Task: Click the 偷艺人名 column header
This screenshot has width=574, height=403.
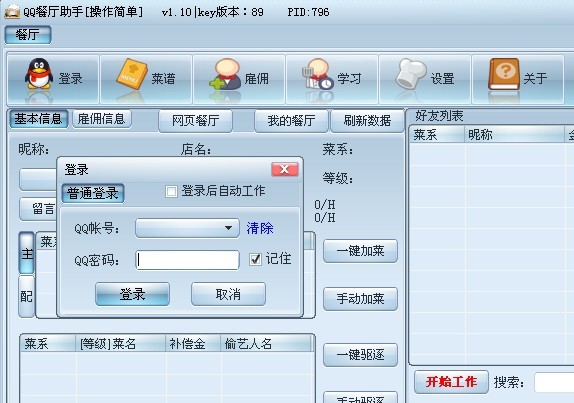Action: 266,344
